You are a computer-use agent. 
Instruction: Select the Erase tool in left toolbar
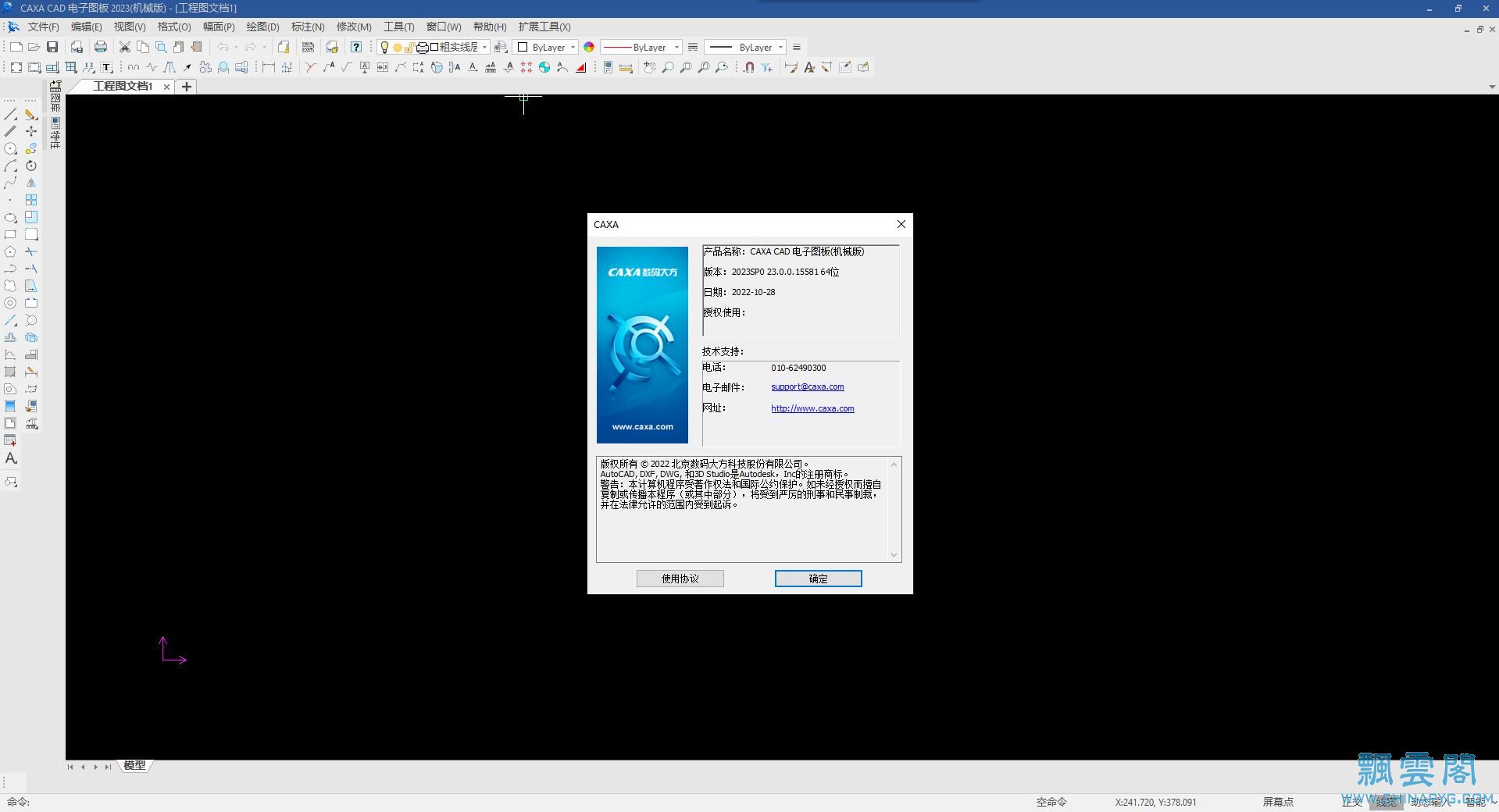31,115
